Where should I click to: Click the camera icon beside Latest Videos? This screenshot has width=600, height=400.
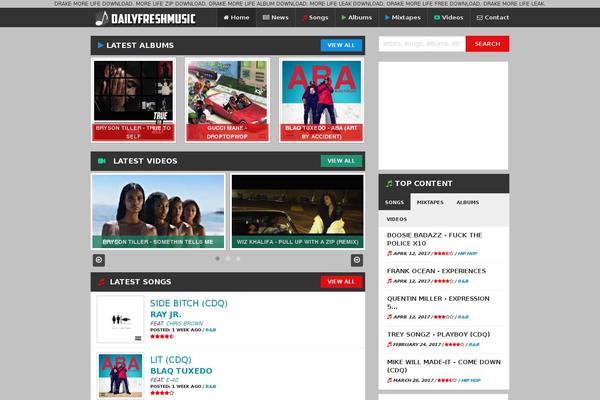pos(101,161)
